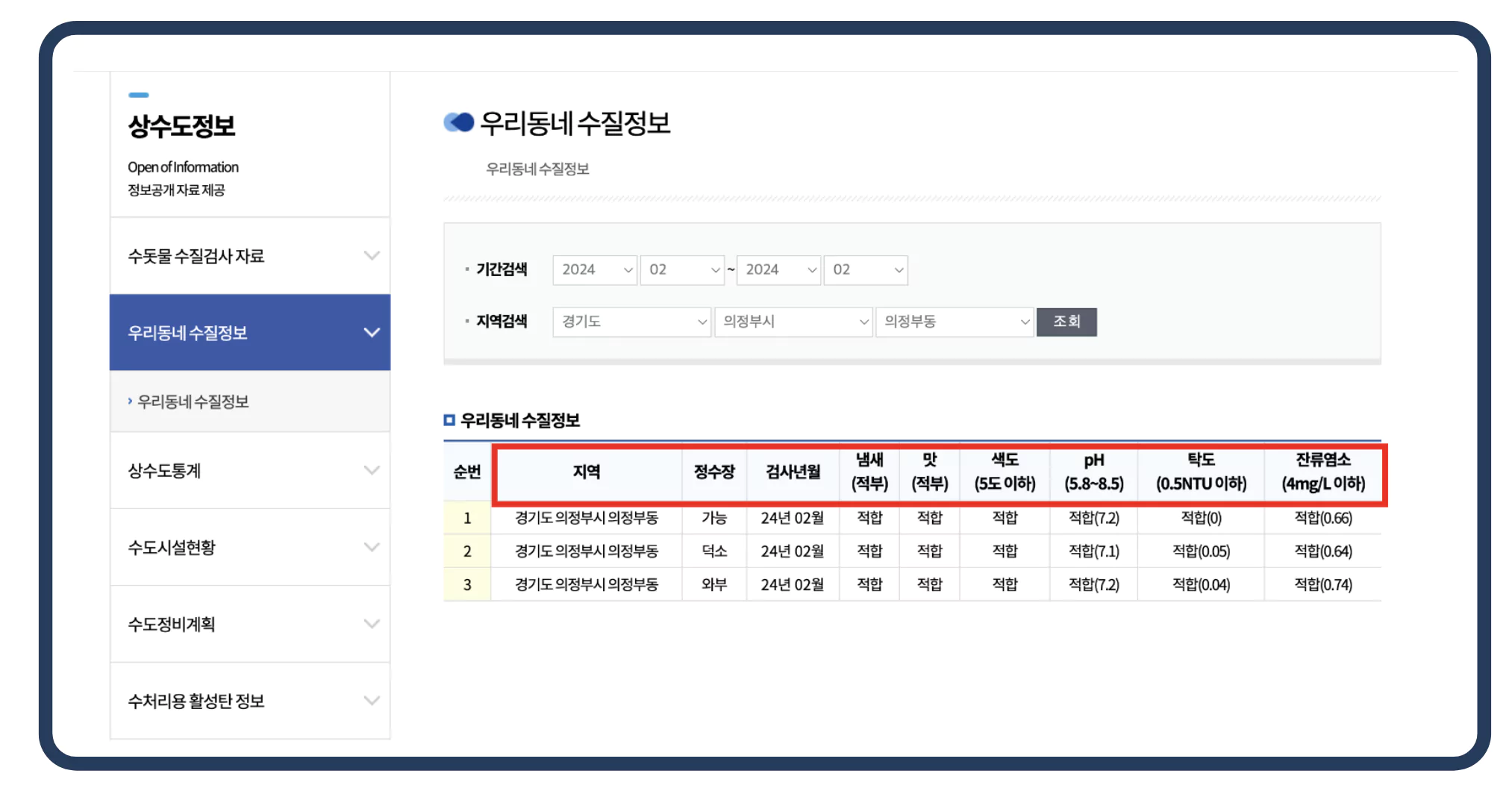Select the highlighted 우리동네 수질정보 sidebar menu
The width and height of the screenshot is (1512, 794).
click(x=250, y=333)
